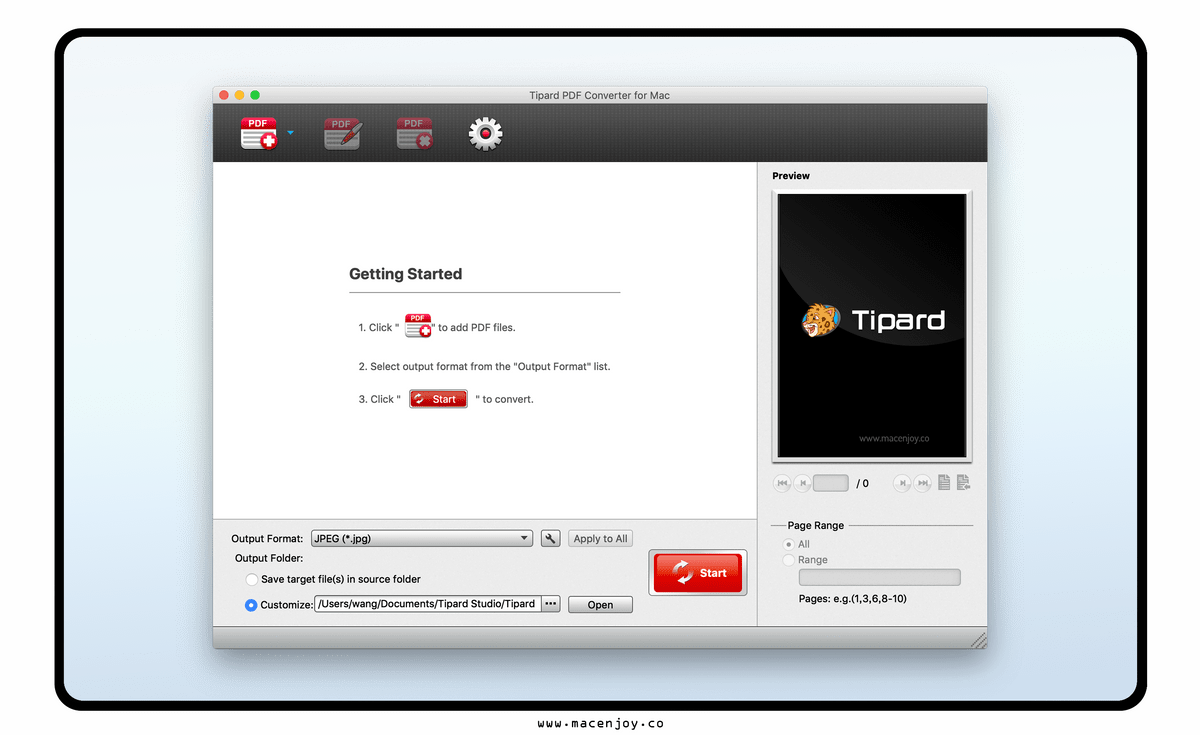Viewport: 1200px width, 735px height.
Task: Open the Output Format JPEG dropdown
Action: (422, 538)
